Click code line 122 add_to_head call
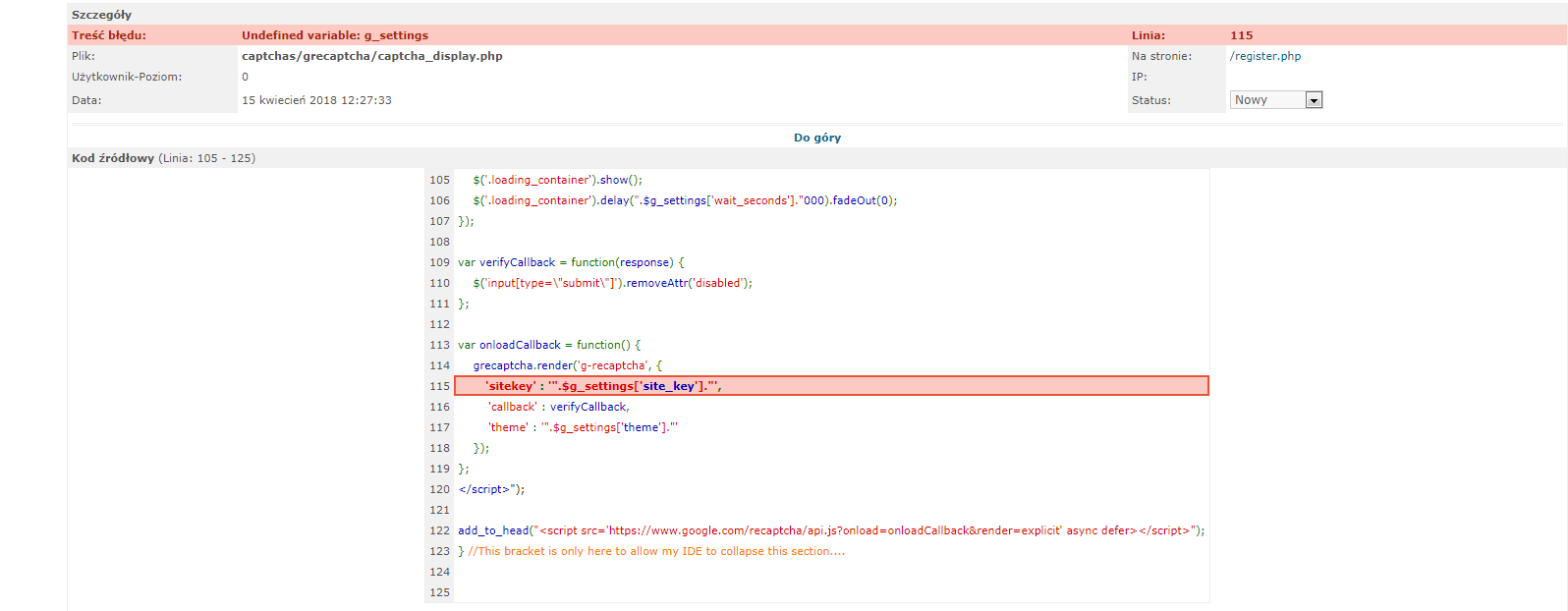The image size is (1568, 611). click(831, 530)
